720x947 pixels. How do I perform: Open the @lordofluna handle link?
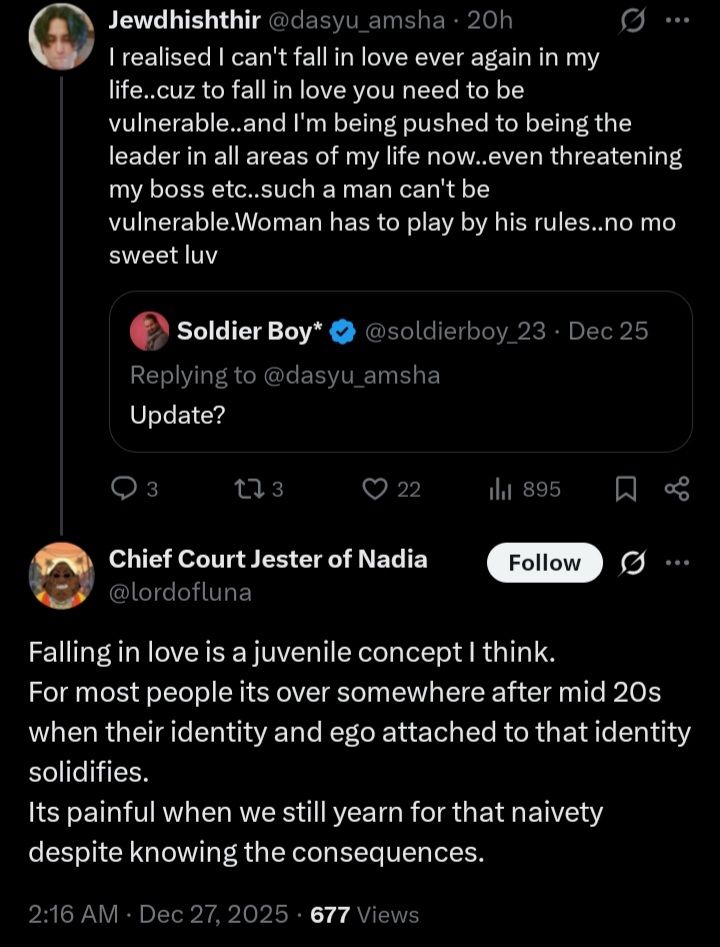point(180,592)
